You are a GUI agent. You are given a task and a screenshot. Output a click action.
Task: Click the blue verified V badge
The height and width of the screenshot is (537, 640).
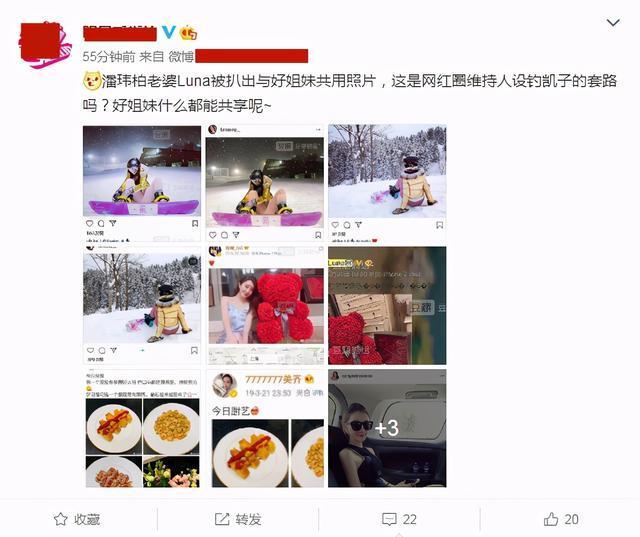(x=169, y=32)
